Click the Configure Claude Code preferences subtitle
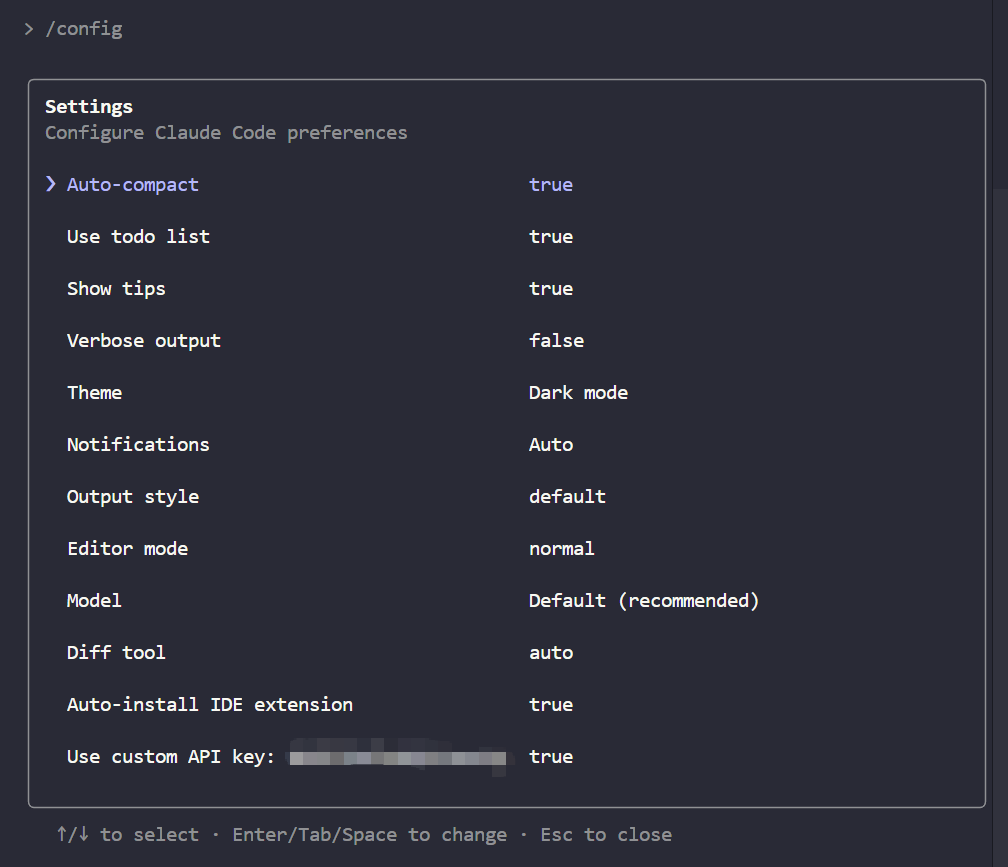The image size is (1008, 867). tap(226, 133)
